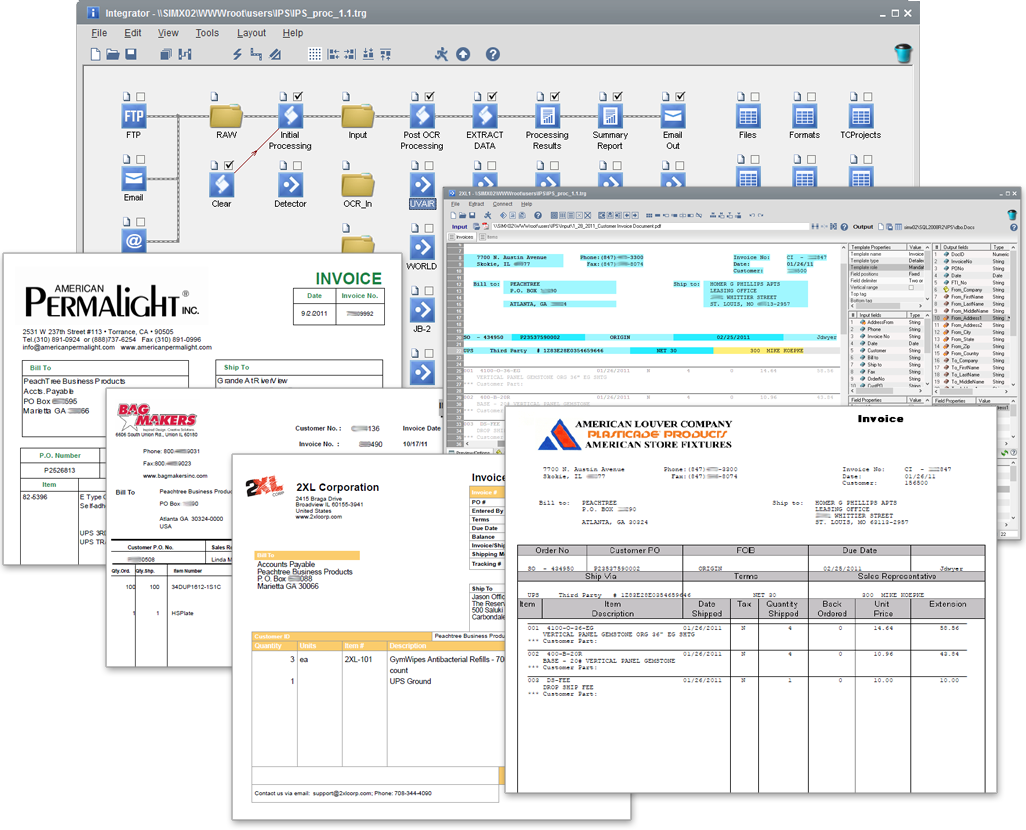Open the Files table icon

click(747, 116)
